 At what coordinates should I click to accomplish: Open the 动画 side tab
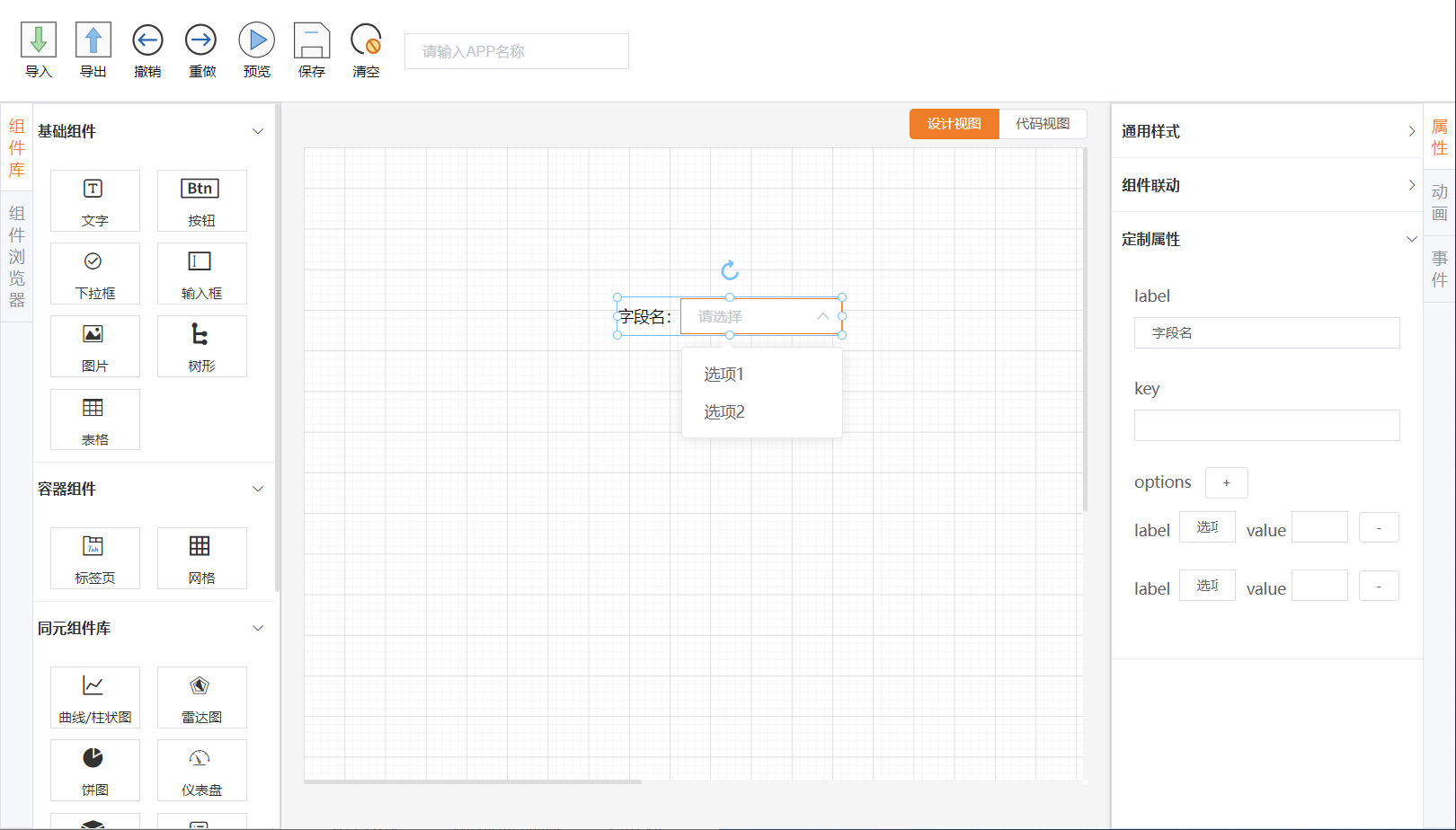pos(1439,202)
